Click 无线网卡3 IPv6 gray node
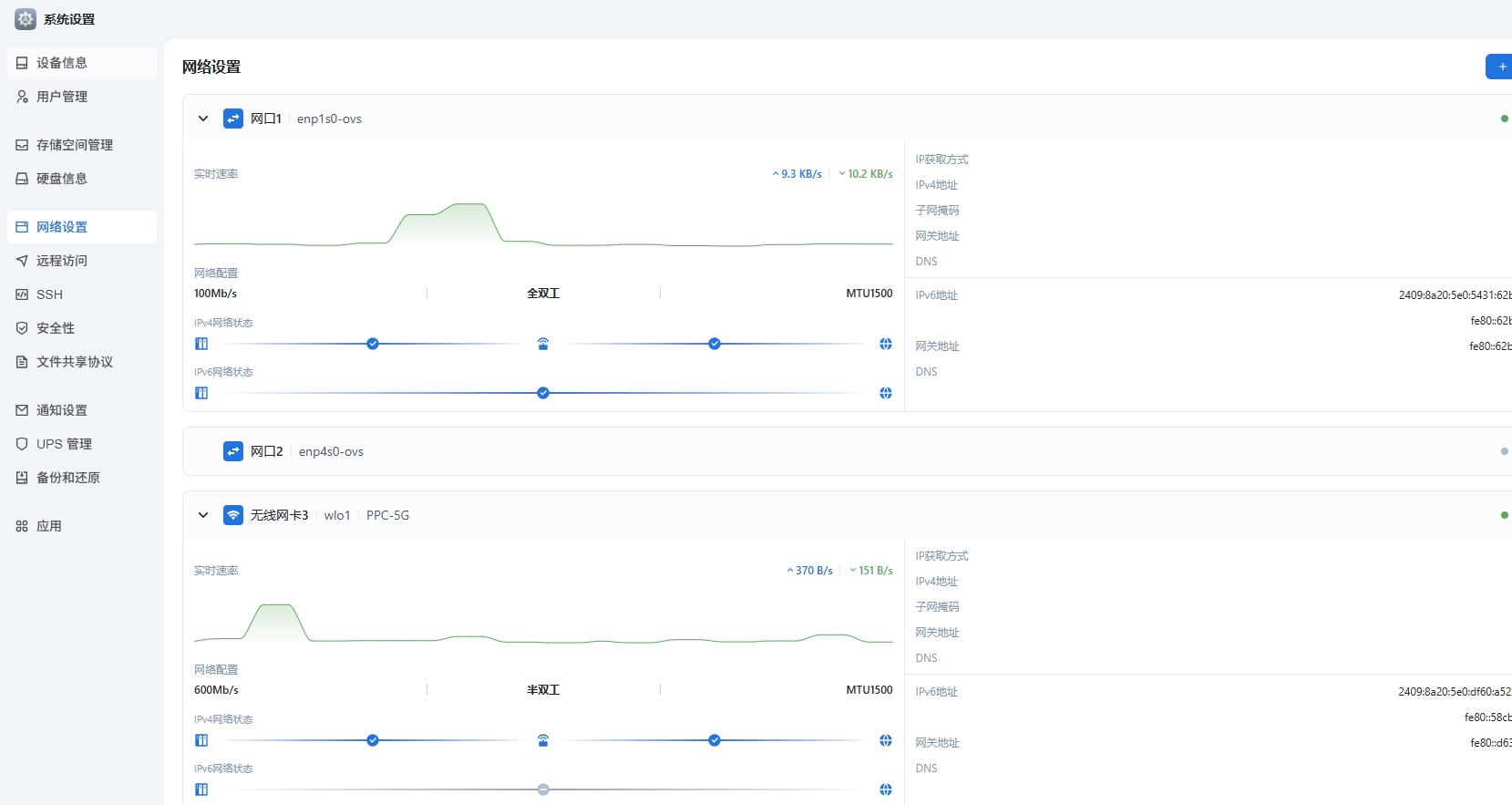This screenshot has height=805, width=1512. (543, 790)
